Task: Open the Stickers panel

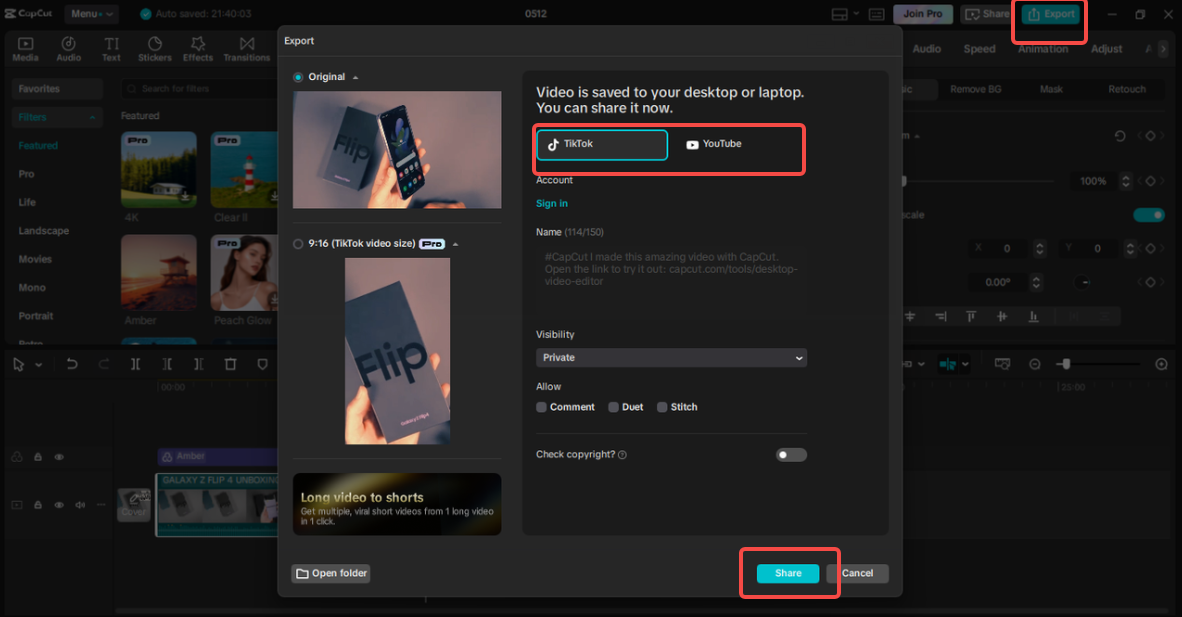Action: 155,49
